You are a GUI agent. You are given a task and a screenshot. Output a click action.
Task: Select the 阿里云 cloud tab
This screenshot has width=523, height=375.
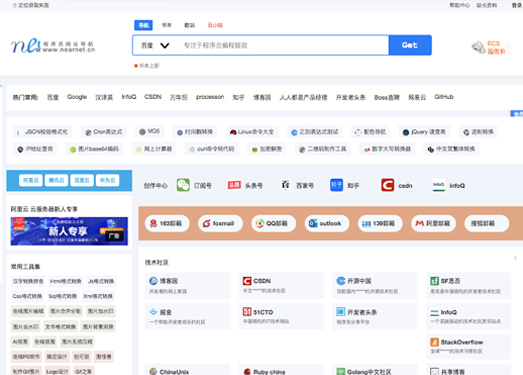coord(31,180)
